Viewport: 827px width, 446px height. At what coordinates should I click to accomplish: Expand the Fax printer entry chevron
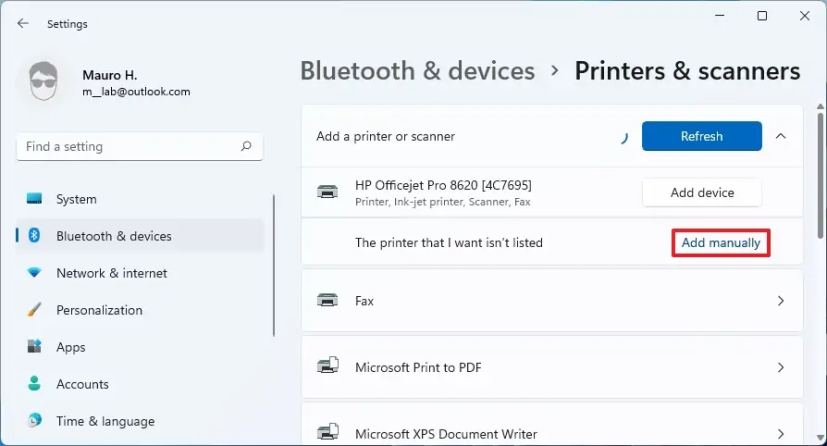(x=781, y=300)
